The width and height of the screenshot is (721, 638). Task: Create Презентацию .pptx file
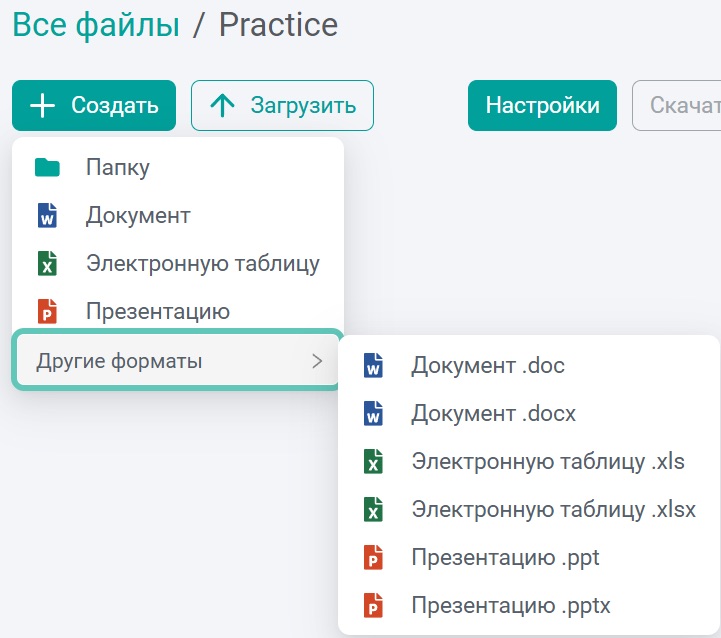tap(529, 605)
